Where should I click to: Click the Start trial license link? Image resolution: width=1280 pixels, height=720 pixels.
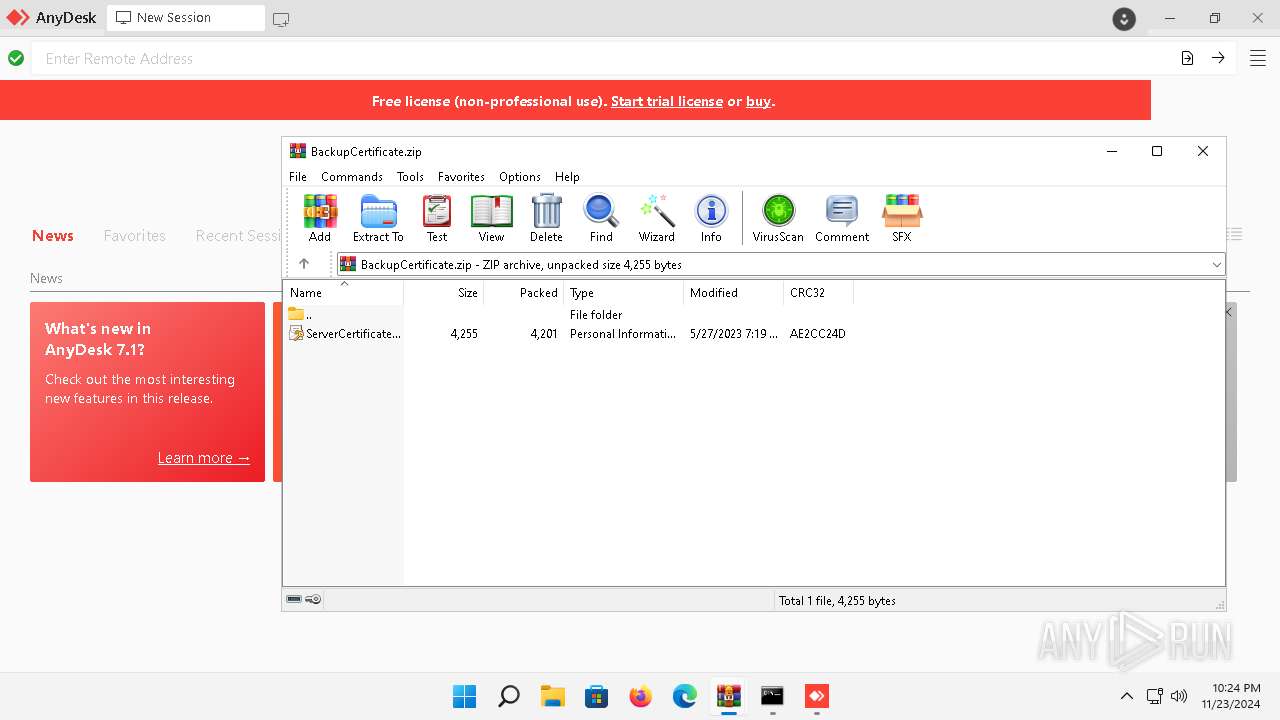(667, 101)
